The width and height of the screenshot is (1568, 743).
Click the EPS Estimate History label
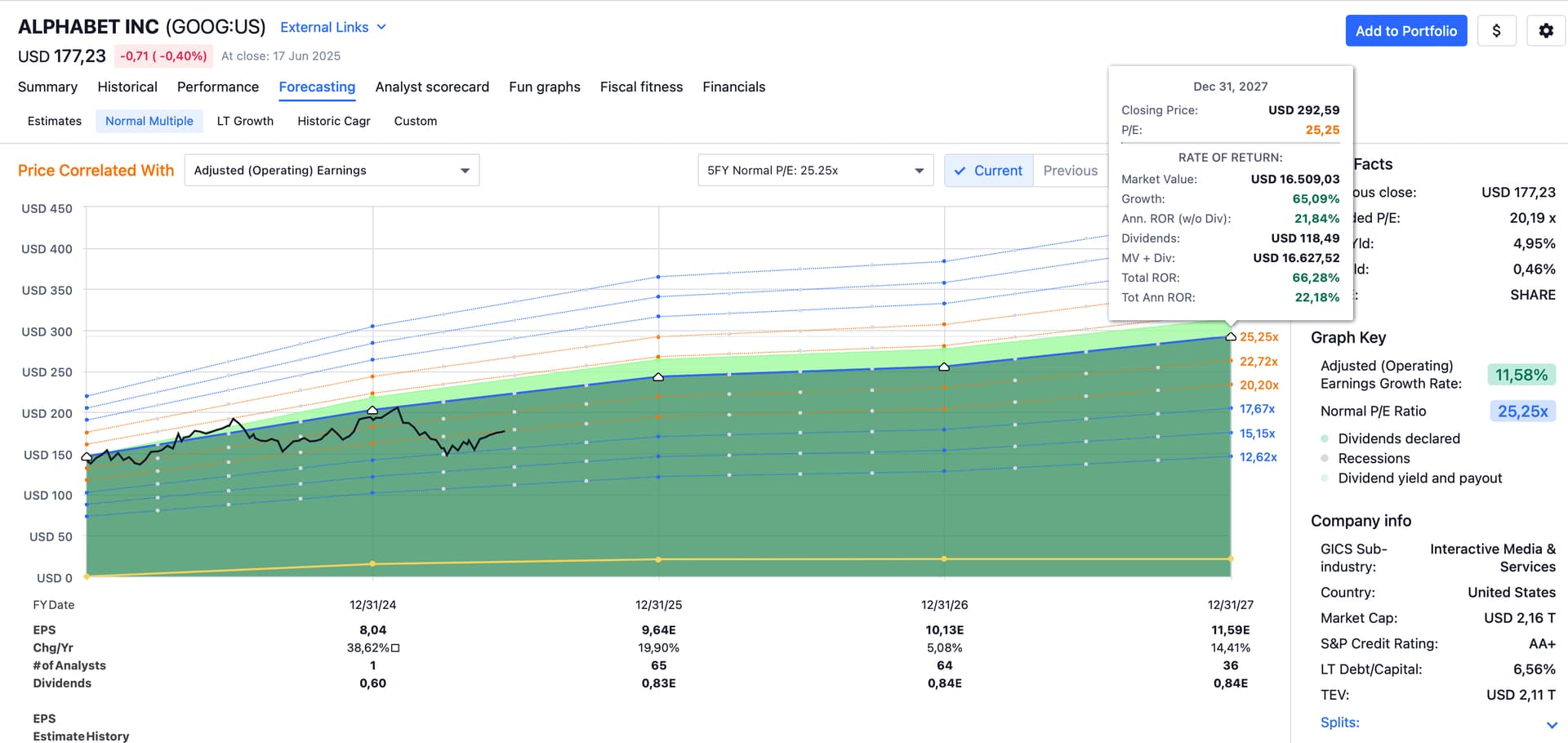[x=81, y=727]
